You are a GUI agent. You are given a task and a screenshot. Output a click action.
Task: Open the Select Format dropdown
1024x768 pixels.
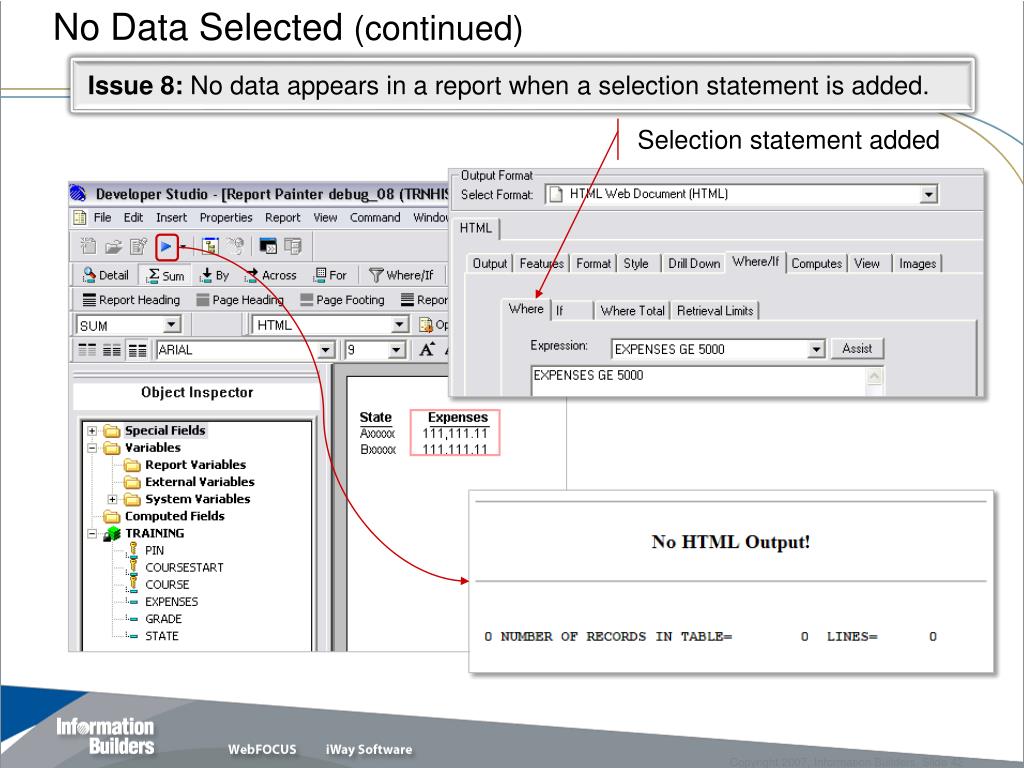928,194
